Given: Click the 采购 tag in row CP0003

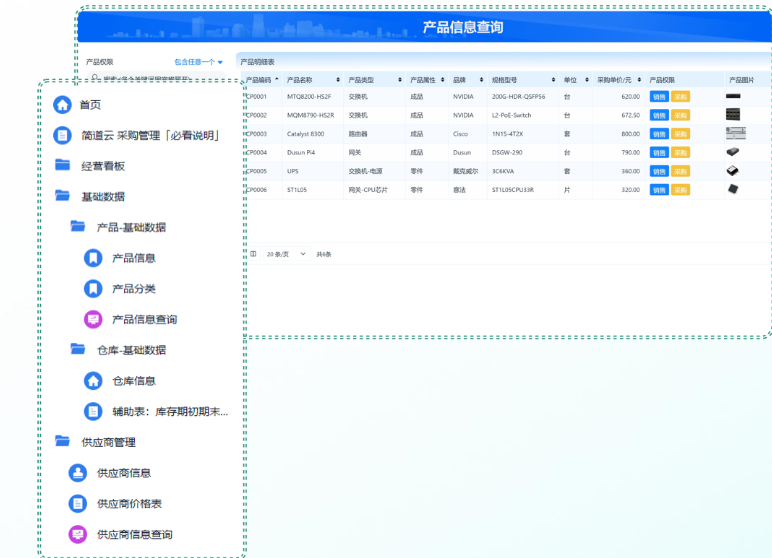Looking at the screenshot, I should [680, 134].
